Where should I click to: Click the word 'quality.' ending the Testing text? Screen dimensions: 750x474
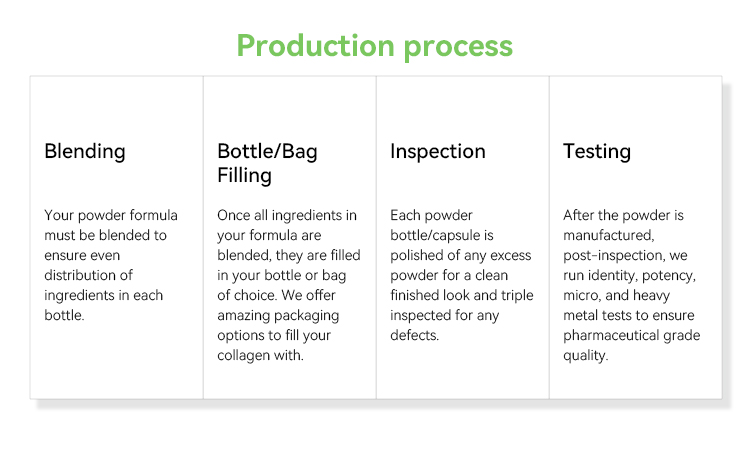[585, 355]
